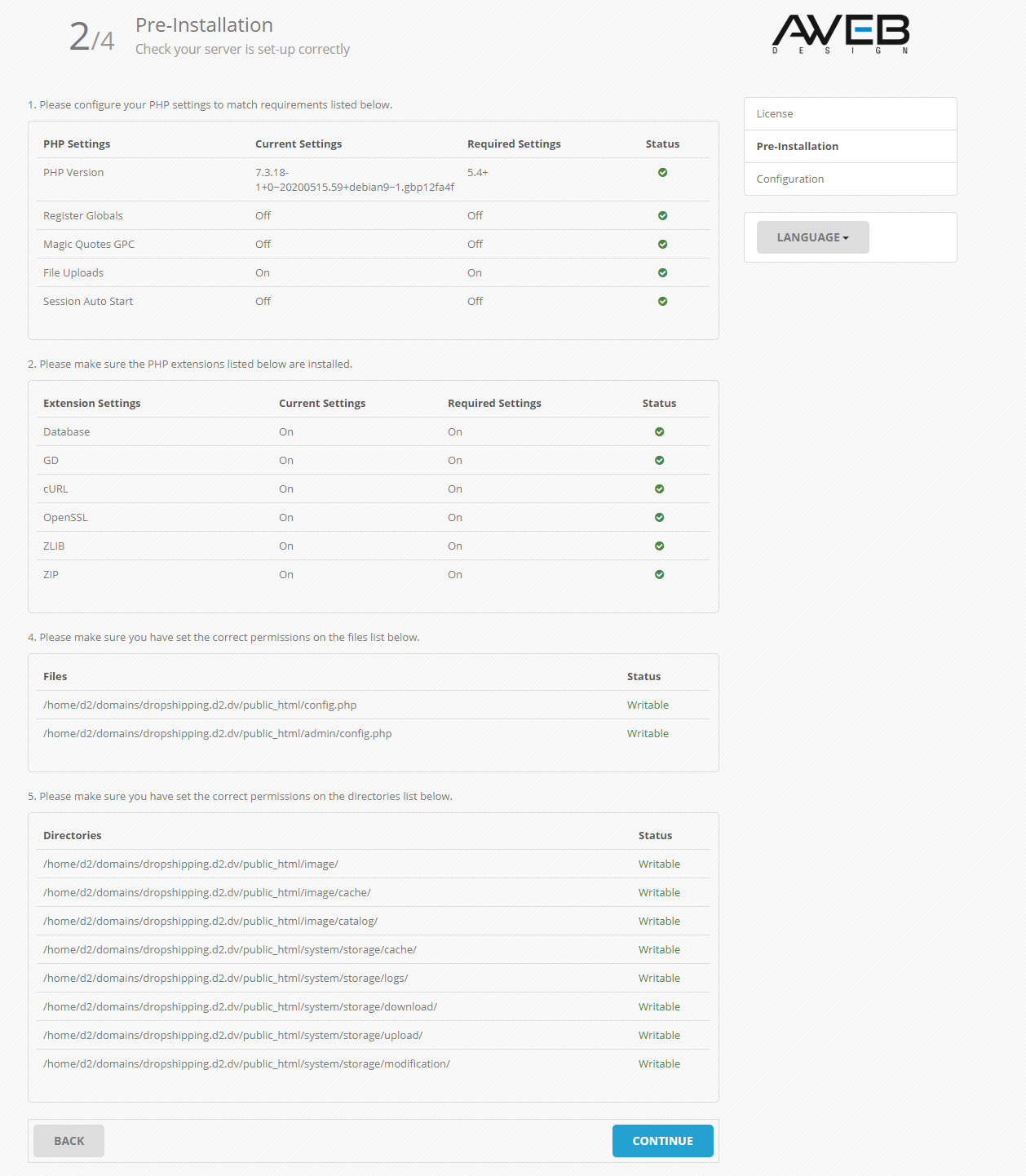The width and height of the screenshot is (1026, 1176).
Task: Click the File Uploads status check icon
Action: tap(662, 273)
